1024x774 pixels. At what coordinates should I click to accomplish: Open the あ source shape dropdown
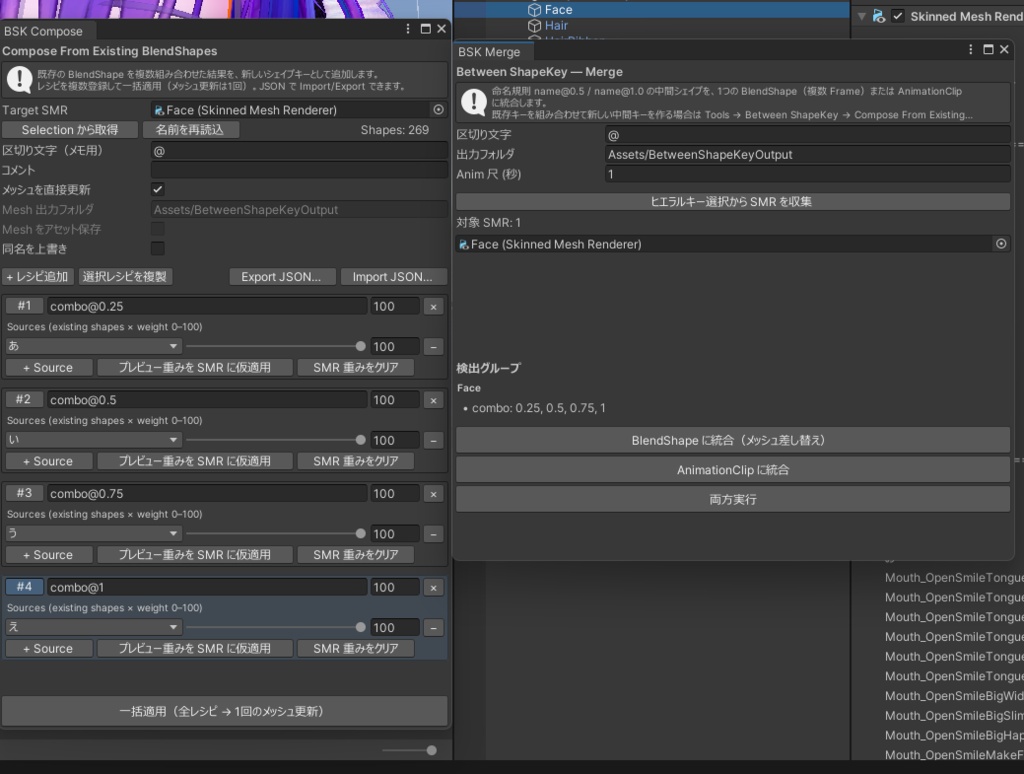point(93,346)
